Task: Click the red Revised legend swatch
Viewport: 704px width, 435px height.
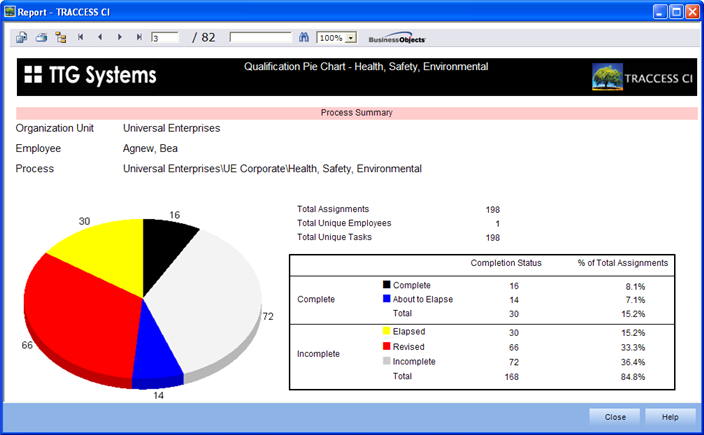Action: pyautogui.click(x=387, y=346)
